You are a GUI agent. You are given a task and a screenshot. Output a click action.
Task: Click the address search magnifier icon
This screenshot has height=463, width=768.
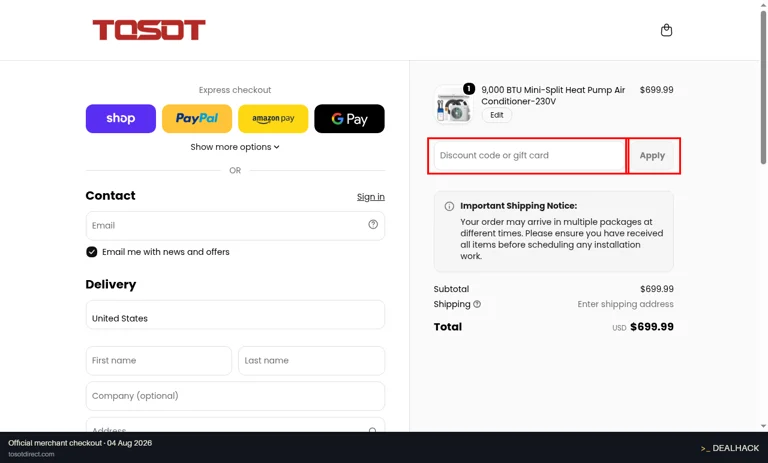click(373, 430)
